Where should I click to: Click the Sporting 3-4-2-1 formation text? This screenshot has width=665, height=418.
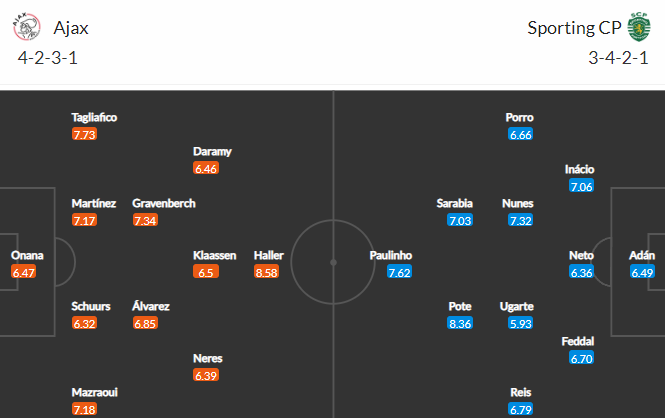(x=618, y=58)
